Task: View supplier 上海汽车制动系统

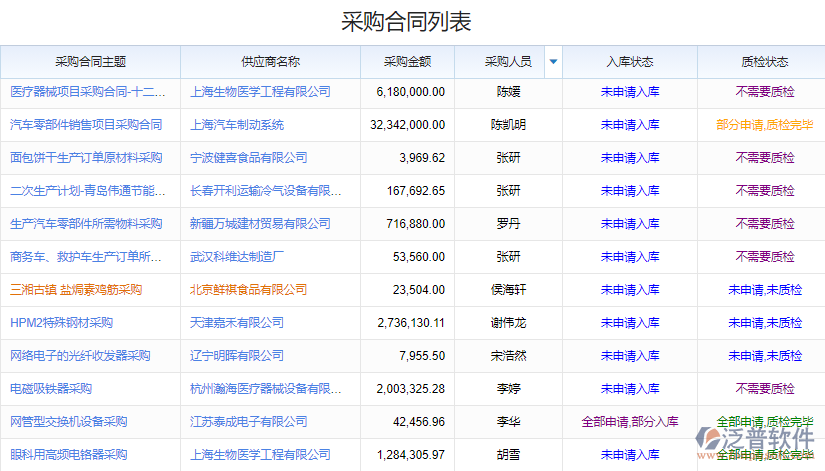Action: point(237,125)
